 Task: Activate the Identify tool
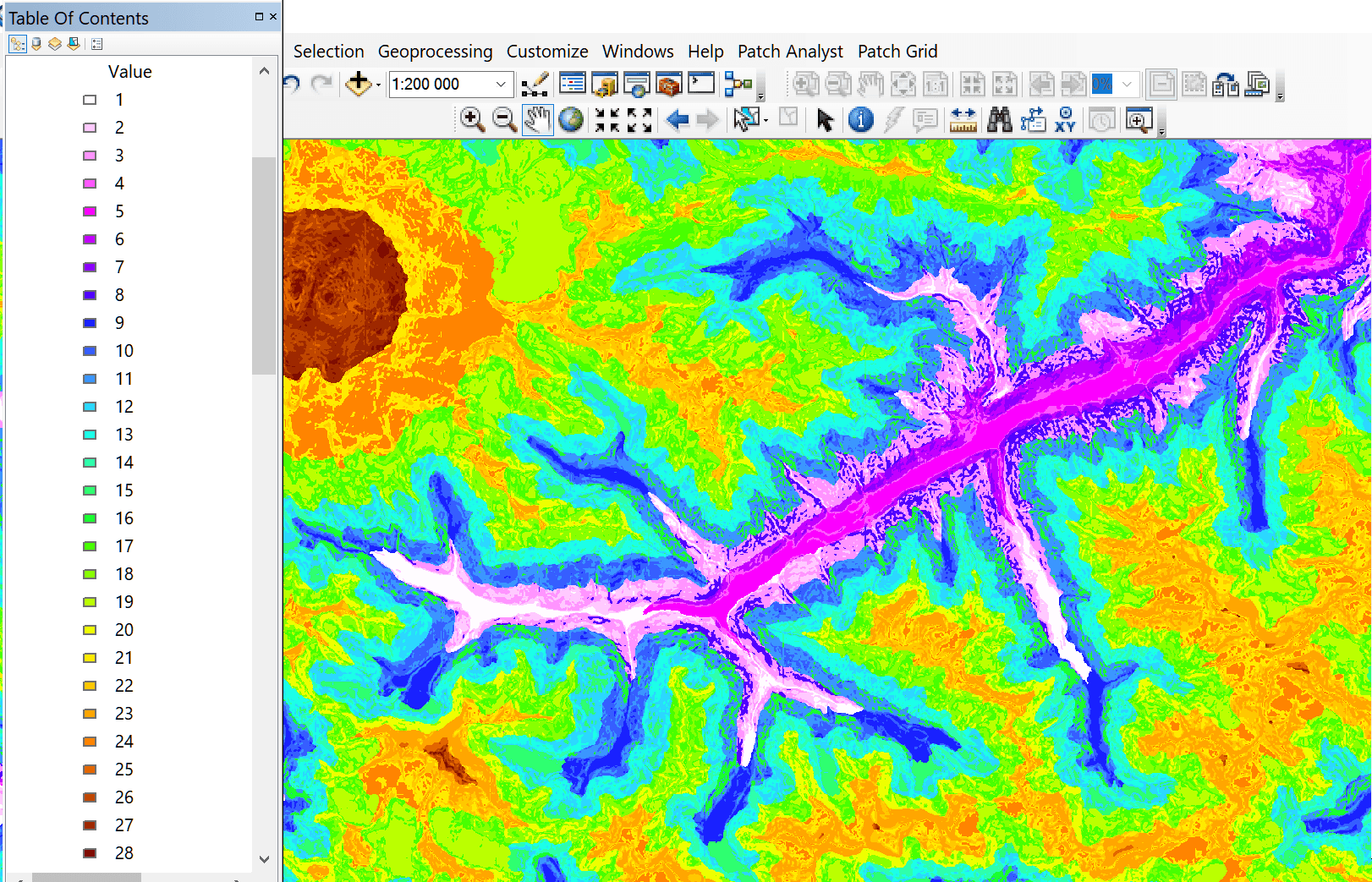(x=860, y=120)
